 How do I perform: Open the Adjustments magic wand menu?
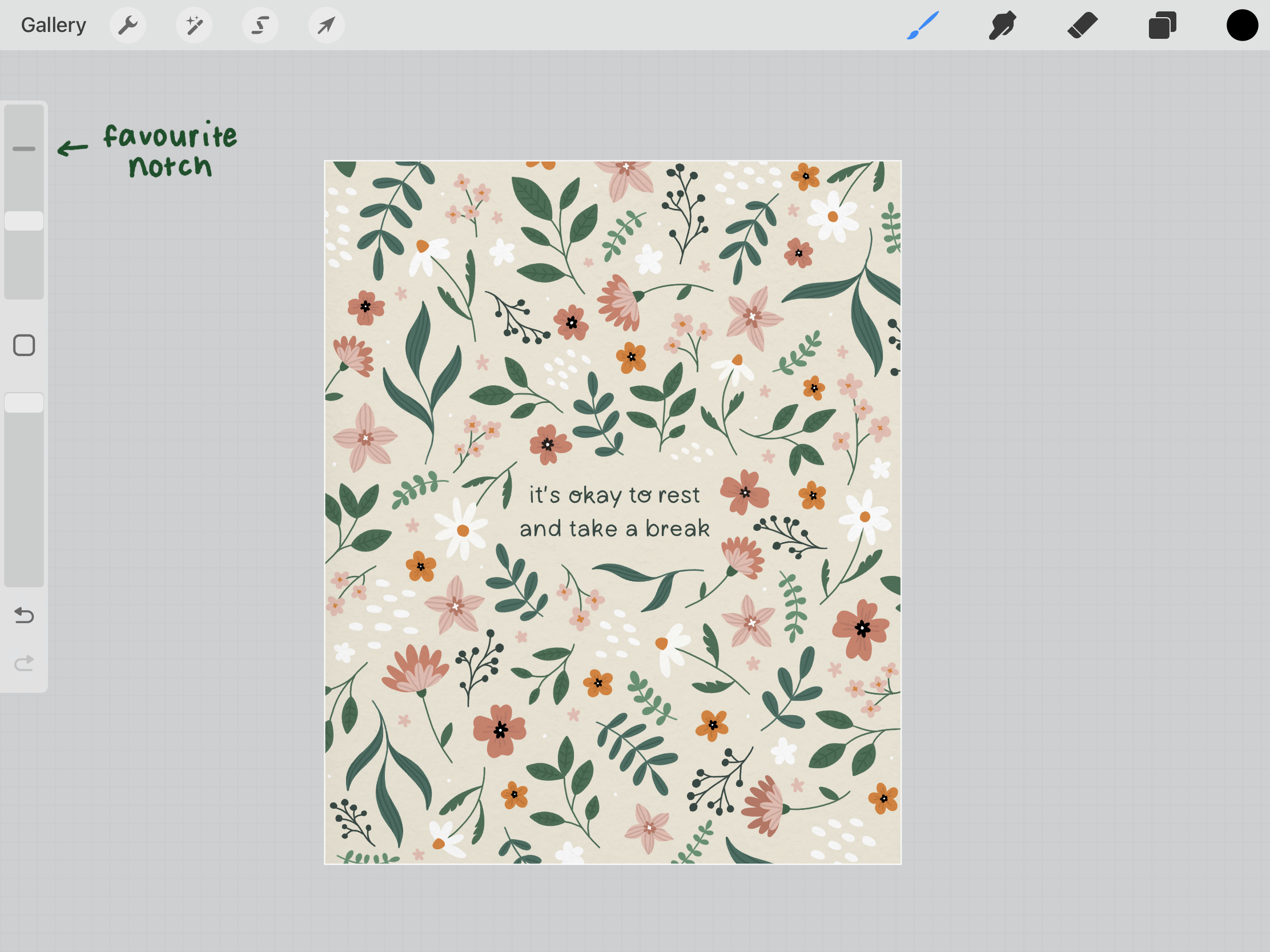pyautogui.click(x=194, y=25)
